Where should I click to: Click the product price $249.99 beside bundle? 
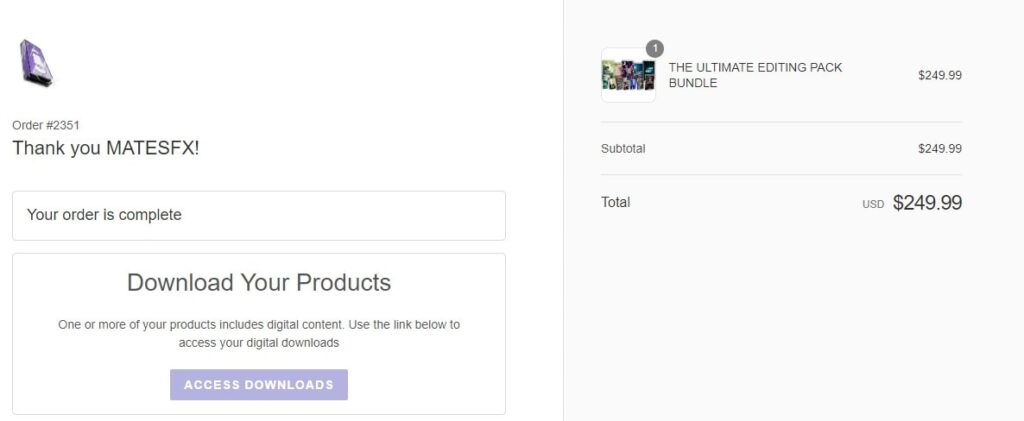click(940, 75)
